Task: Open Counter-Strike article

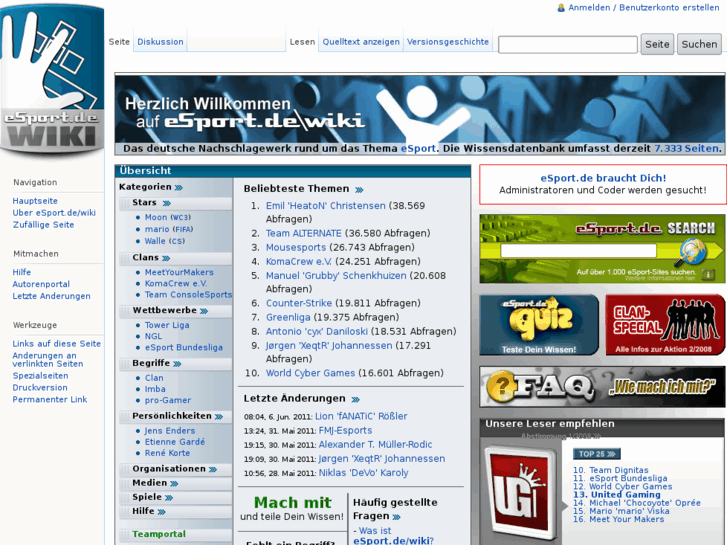Action: click(x=299, y=303)
